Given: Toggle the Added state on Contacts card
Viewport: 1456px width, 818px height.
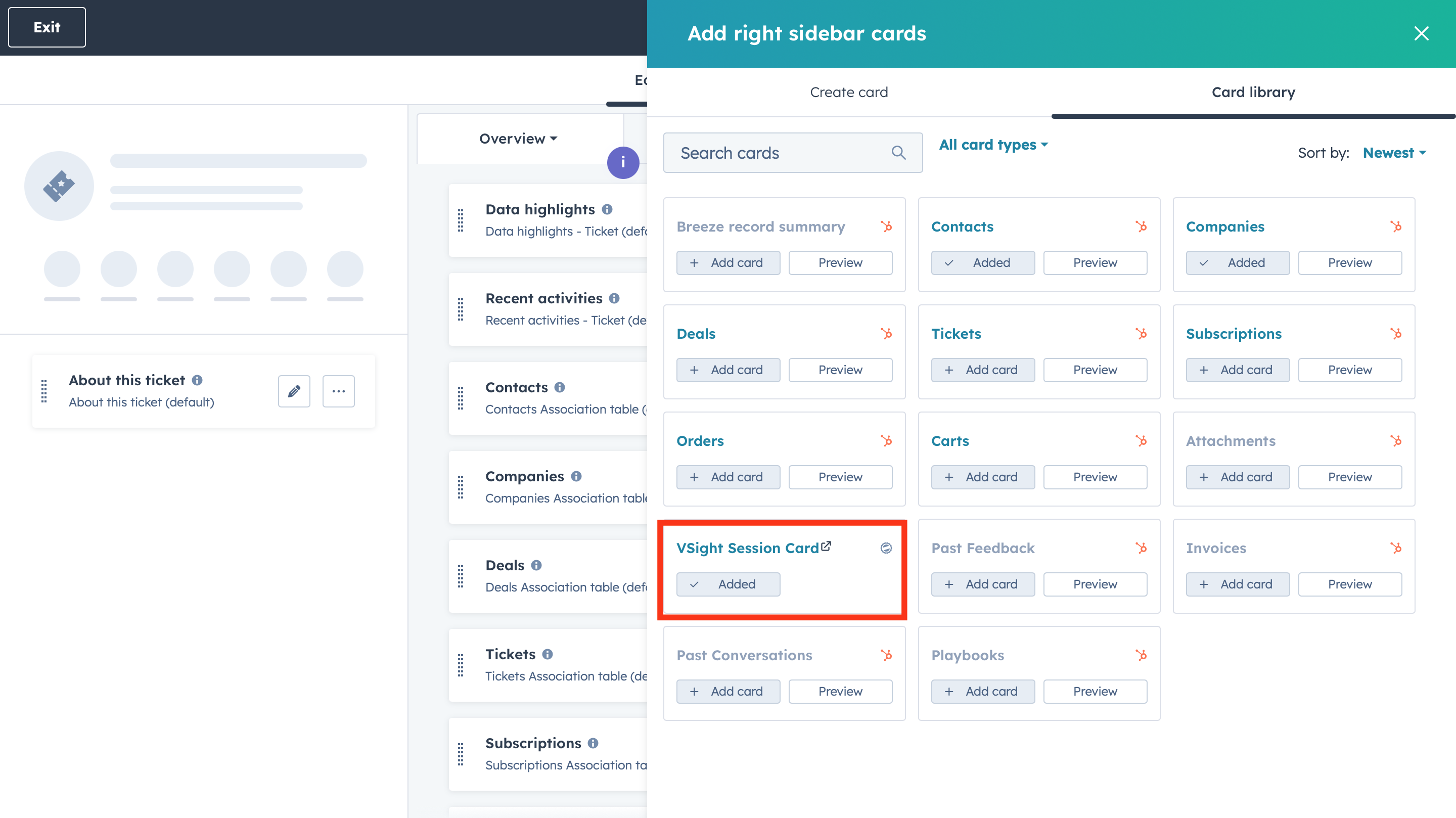Looking at the screenshot, I should click(x=983, y=263).
